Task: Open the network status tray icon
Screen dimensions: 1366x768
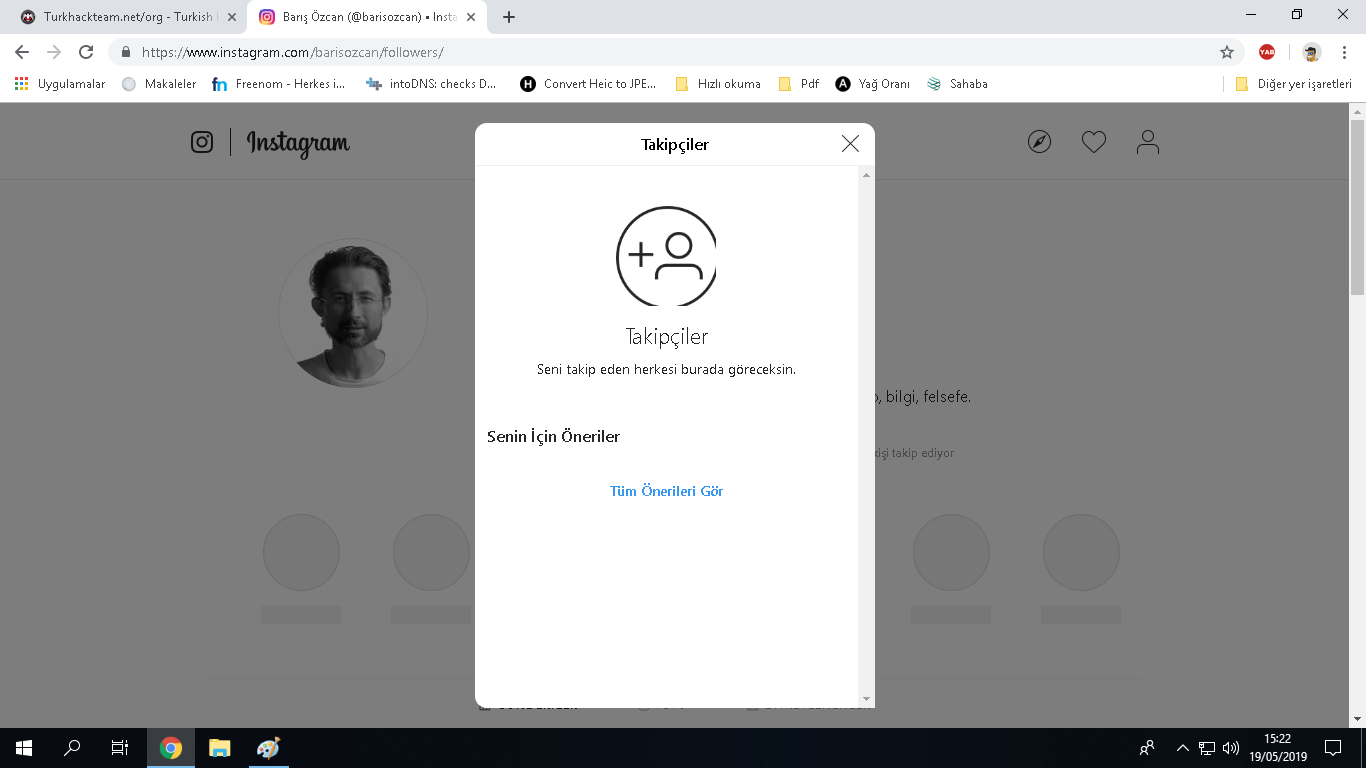Action: coord(1207,748)
